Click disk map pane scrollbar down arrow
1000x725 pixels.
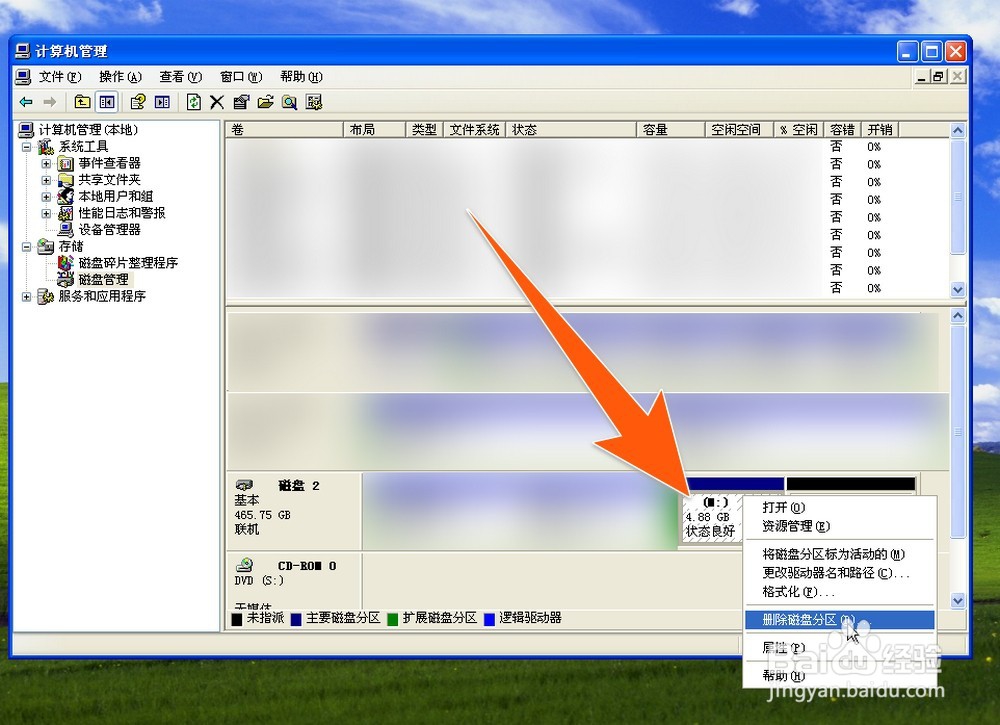point(958,600)
